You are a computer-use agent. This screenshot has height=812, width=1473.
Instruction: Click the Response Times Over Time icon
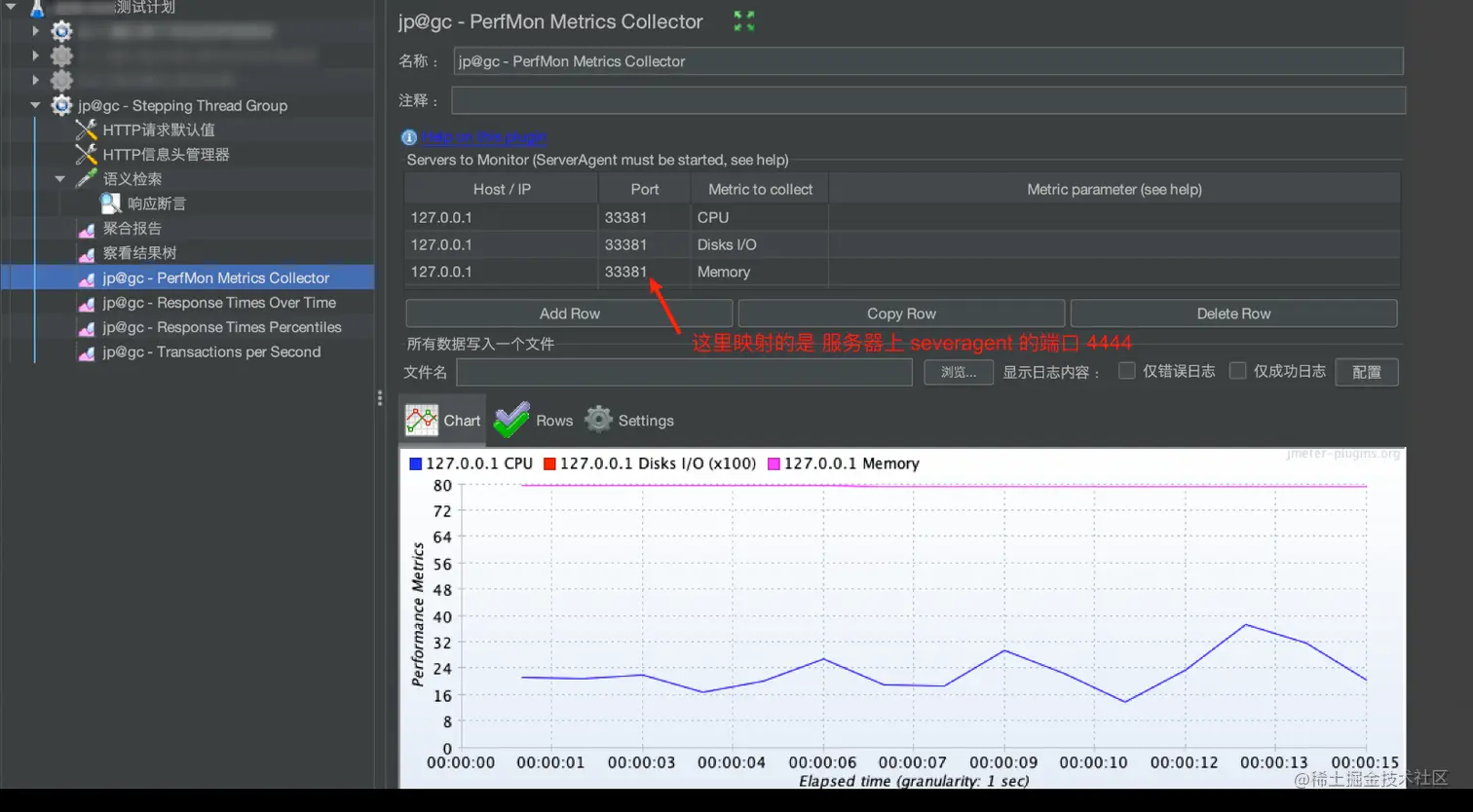click(87, 303)
